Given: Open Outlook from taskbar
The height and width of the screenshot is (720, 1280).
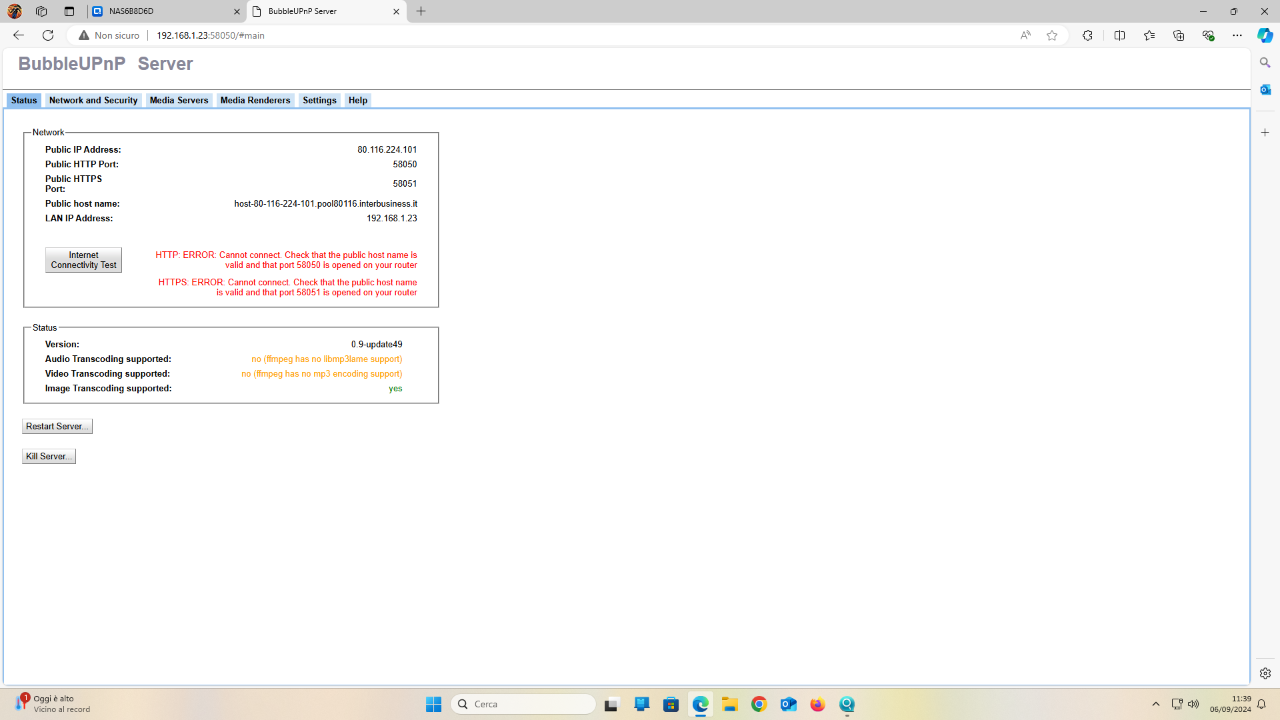Looking at the screenshot, I should coord(789,704).
